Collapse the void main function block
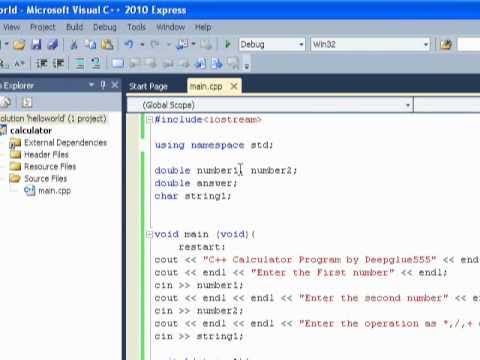This screenshot has width=480, height=360. (x=149, y=234)
